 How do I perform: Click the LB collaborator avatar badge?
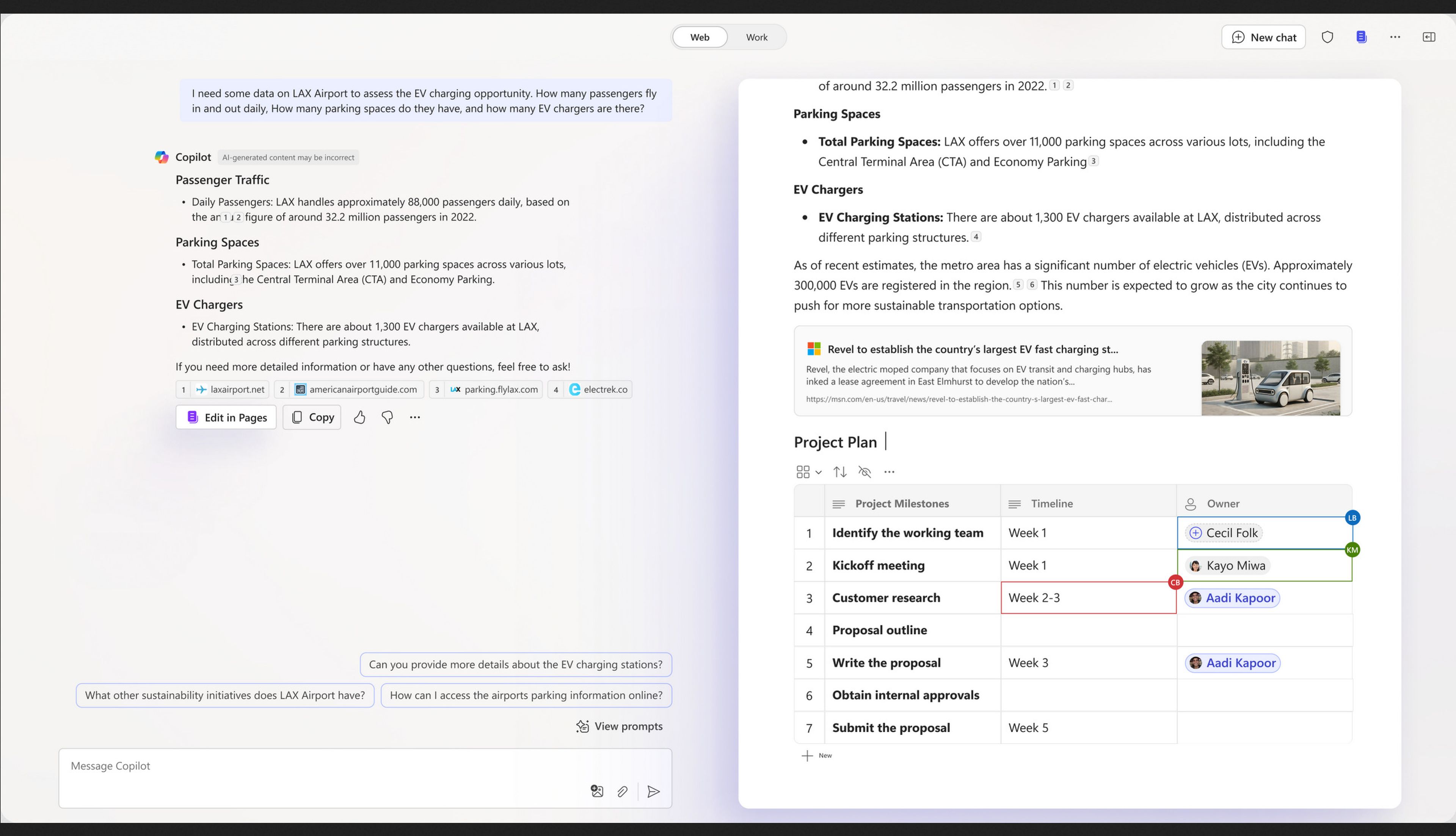(x=1352, y=518)
